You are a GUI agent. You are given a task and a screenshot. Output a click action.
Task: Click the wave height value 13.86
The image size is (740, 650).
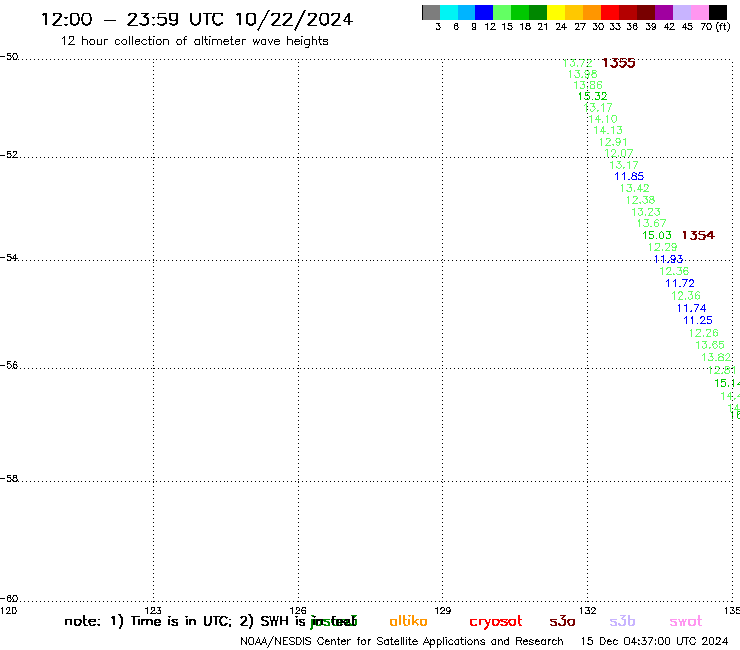588,85
